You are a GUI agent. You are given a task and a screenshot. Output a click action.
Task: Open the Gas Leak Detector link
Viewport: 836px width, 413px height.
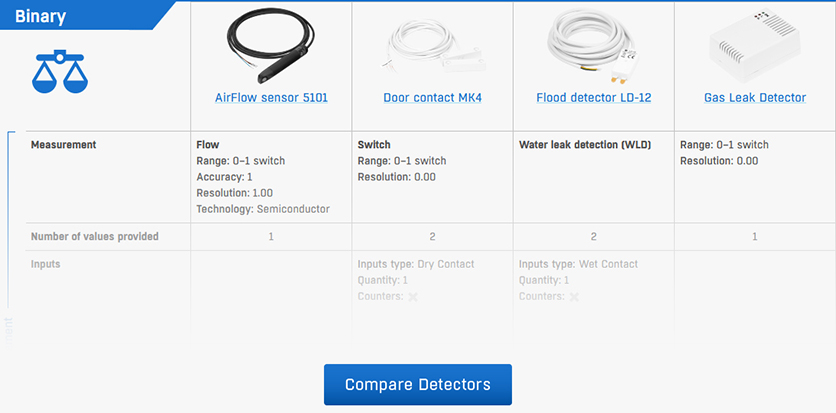coord(754,98)
